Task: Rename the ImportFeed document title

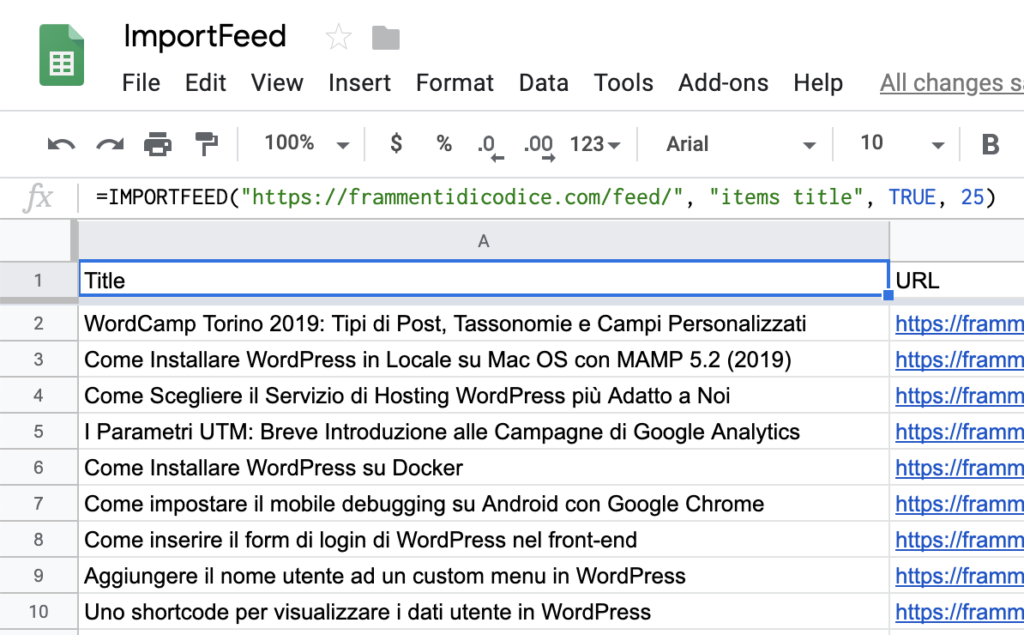Action: [x=205, y=36]
